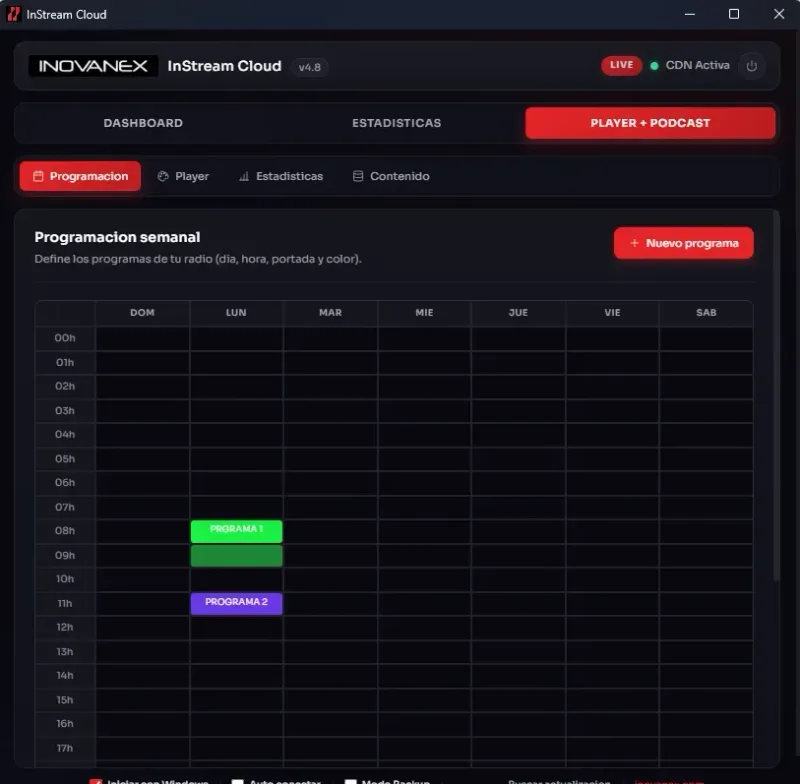
Task: Switch to the ESTADISTICAS main tab
Action: coord(396,123)
